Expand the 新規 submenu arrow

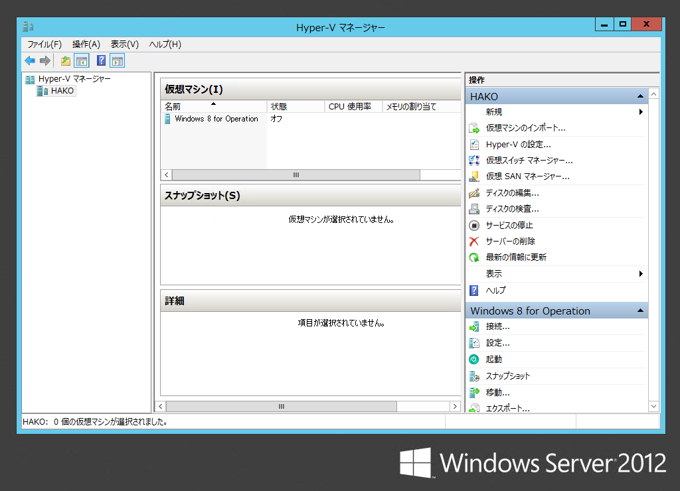[641, 112]
